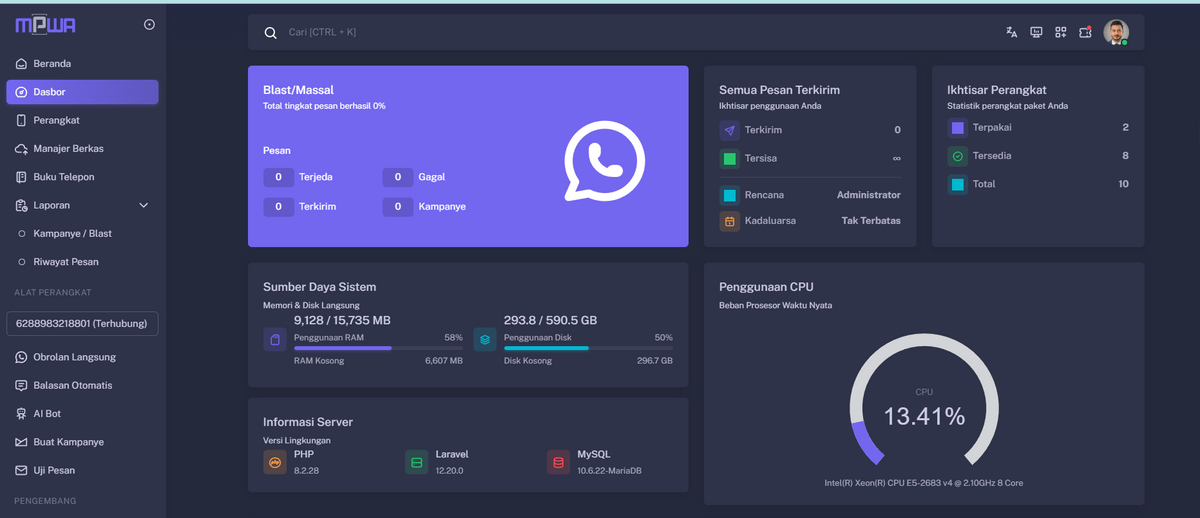Open the ticket notifications icon
The image size is (1200, 518).
click(1086, 32)
